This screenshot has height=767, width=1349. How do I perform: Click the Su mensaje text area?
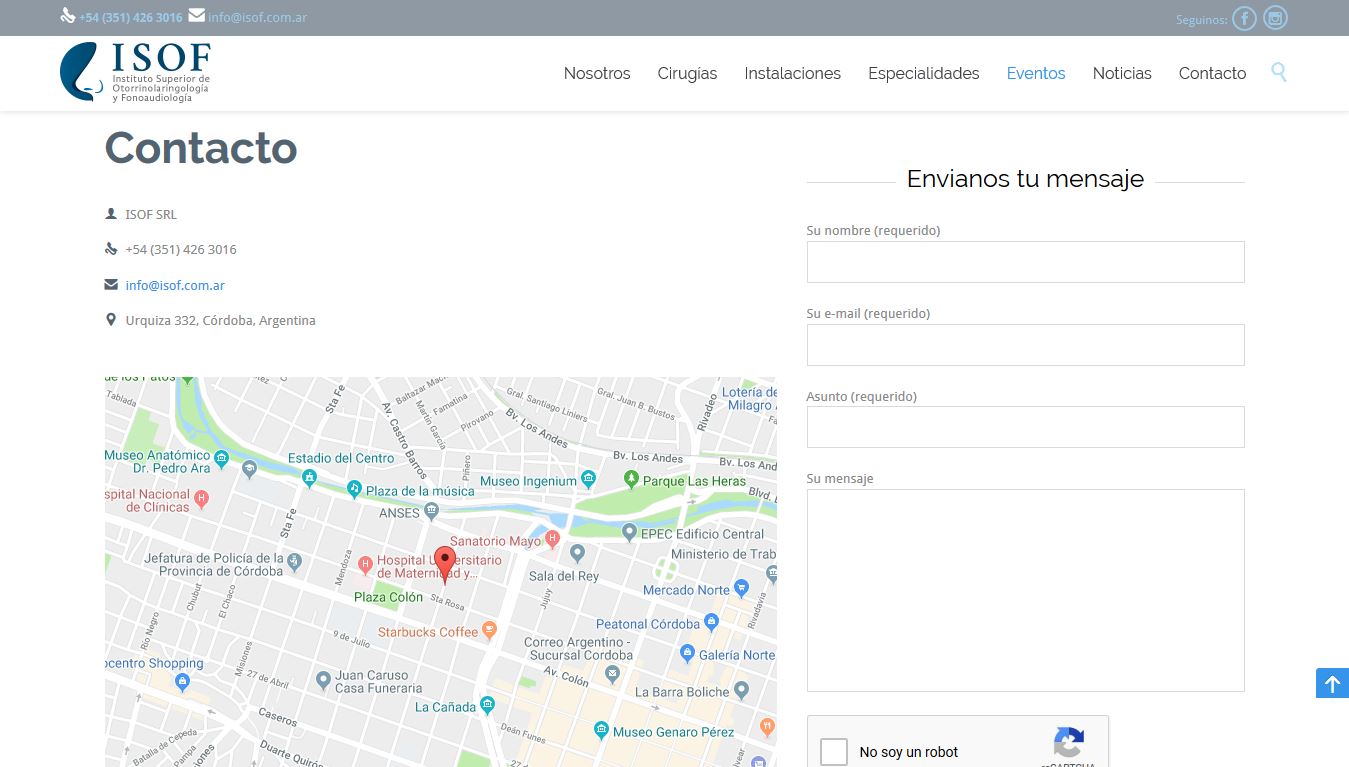tap(1025, 590)
